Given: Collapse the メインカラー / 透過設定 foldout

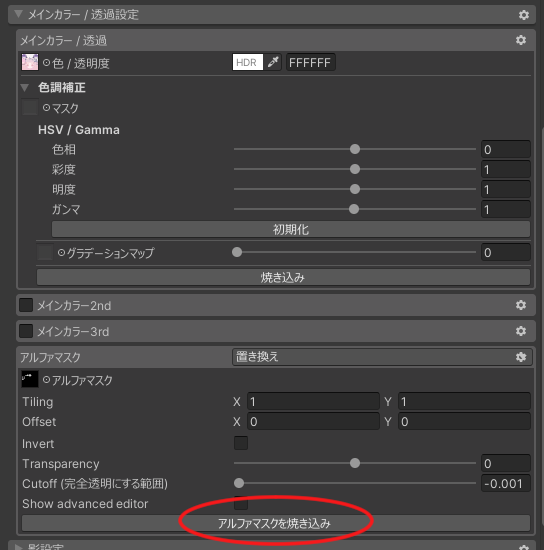Looking at the screenshot, I should 19,14.
